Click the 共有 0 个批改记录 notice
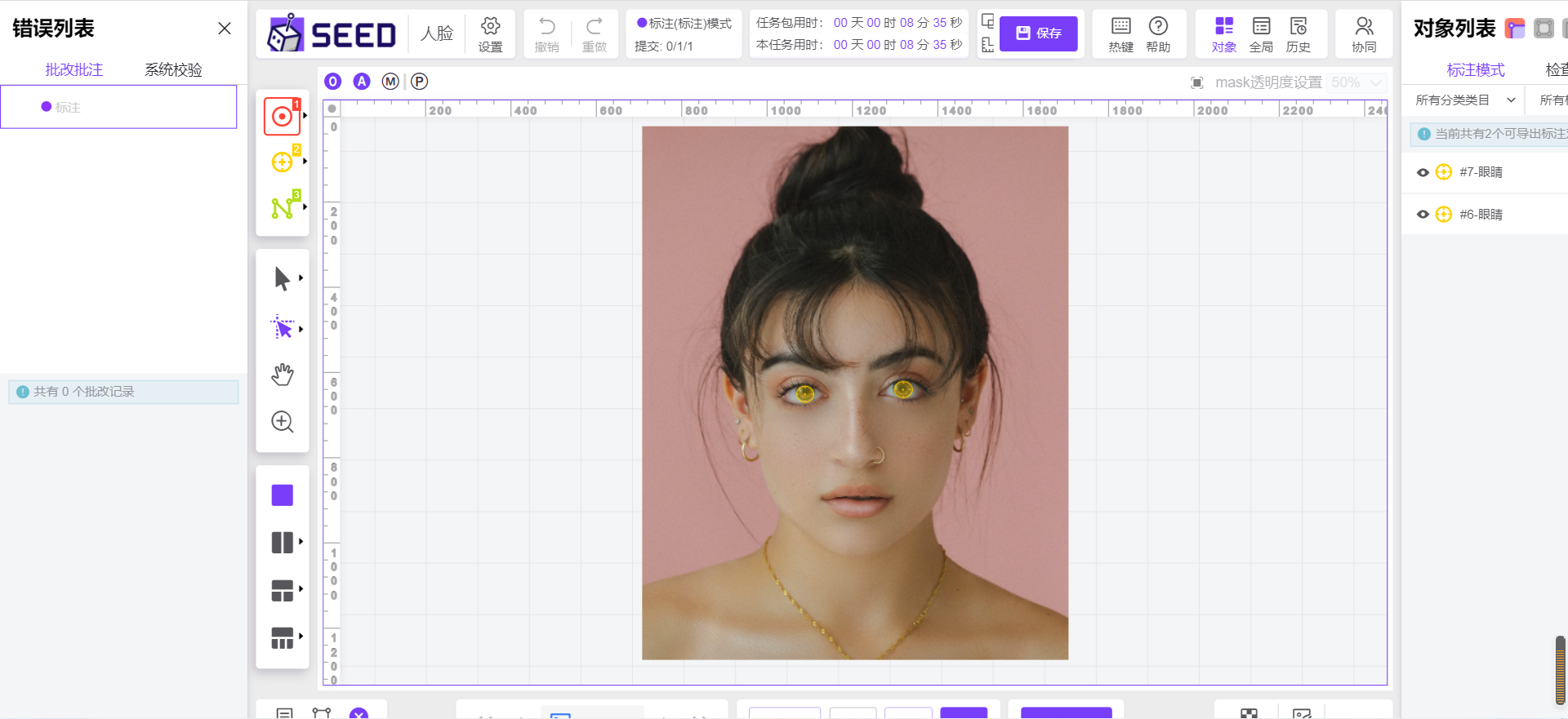 click(x=123, y=392)
